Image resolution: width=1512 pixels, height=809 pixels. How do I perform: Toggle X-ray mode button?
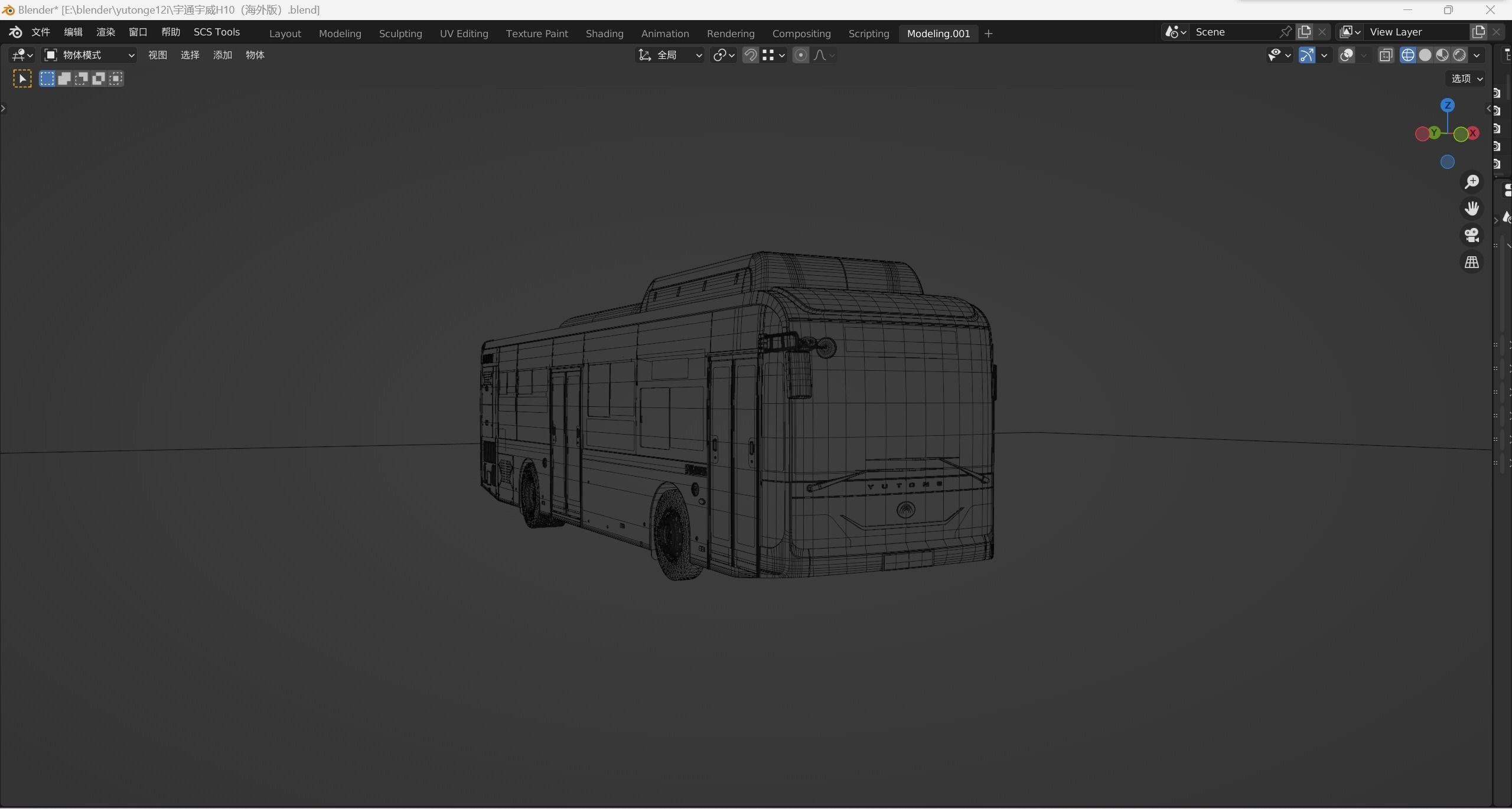tap(1386, 55)
